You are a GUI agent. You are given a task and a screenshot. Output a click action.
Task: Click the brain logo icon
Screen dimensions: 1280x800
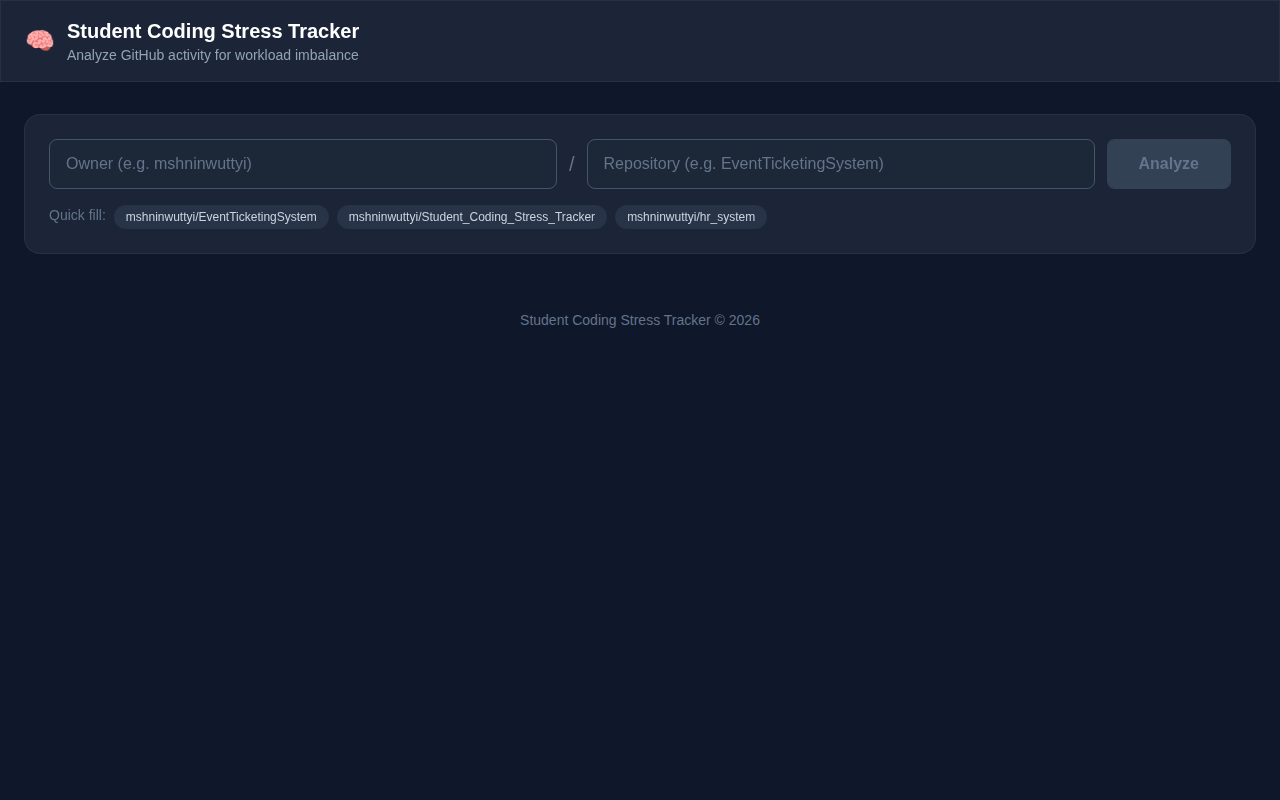[x=40, y=41]
